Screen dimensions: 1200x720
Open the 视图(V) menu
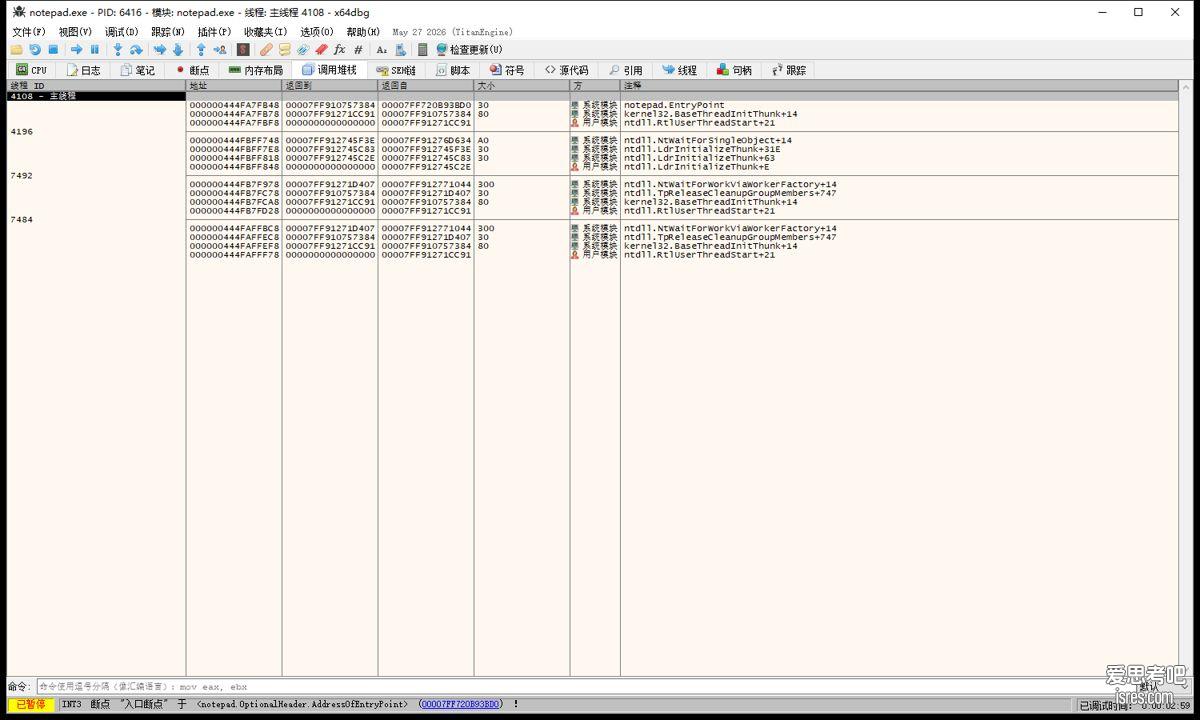pos(75,32)
